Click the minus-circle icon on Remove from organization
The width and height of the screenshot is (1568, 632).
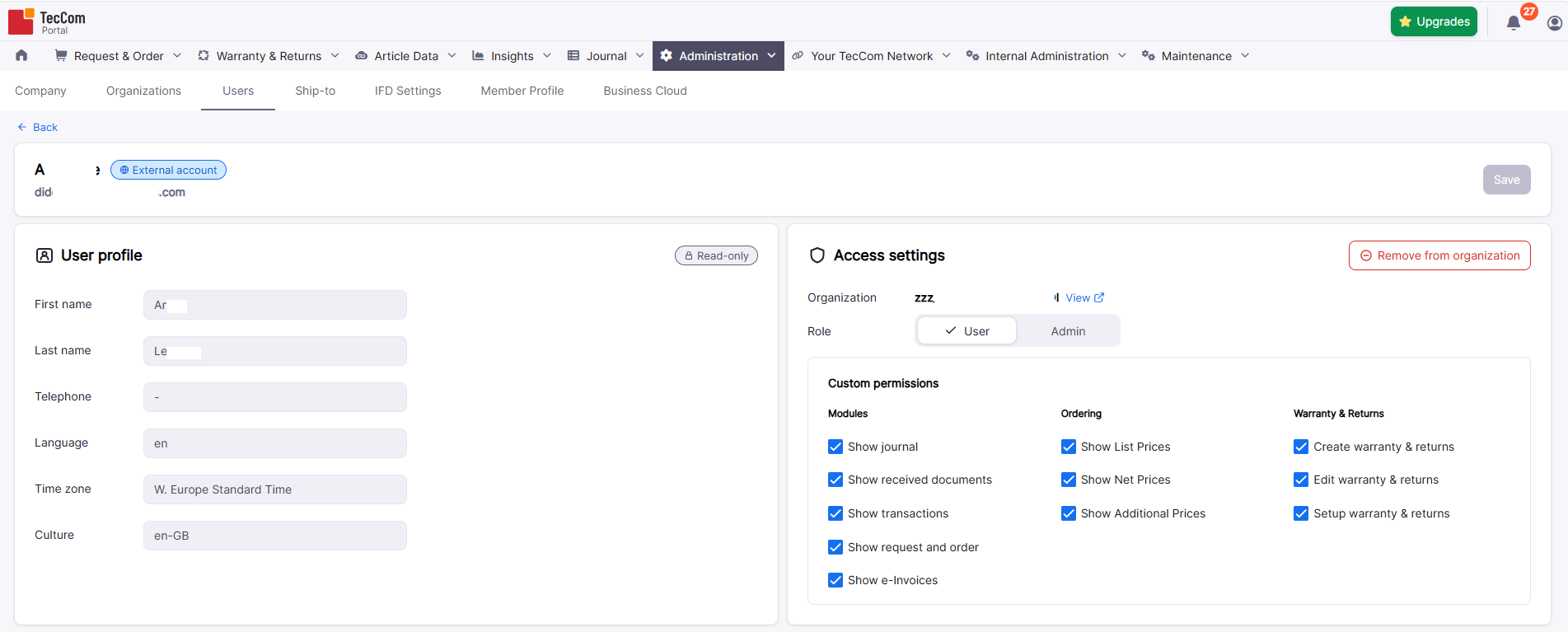click(1366, 255)
